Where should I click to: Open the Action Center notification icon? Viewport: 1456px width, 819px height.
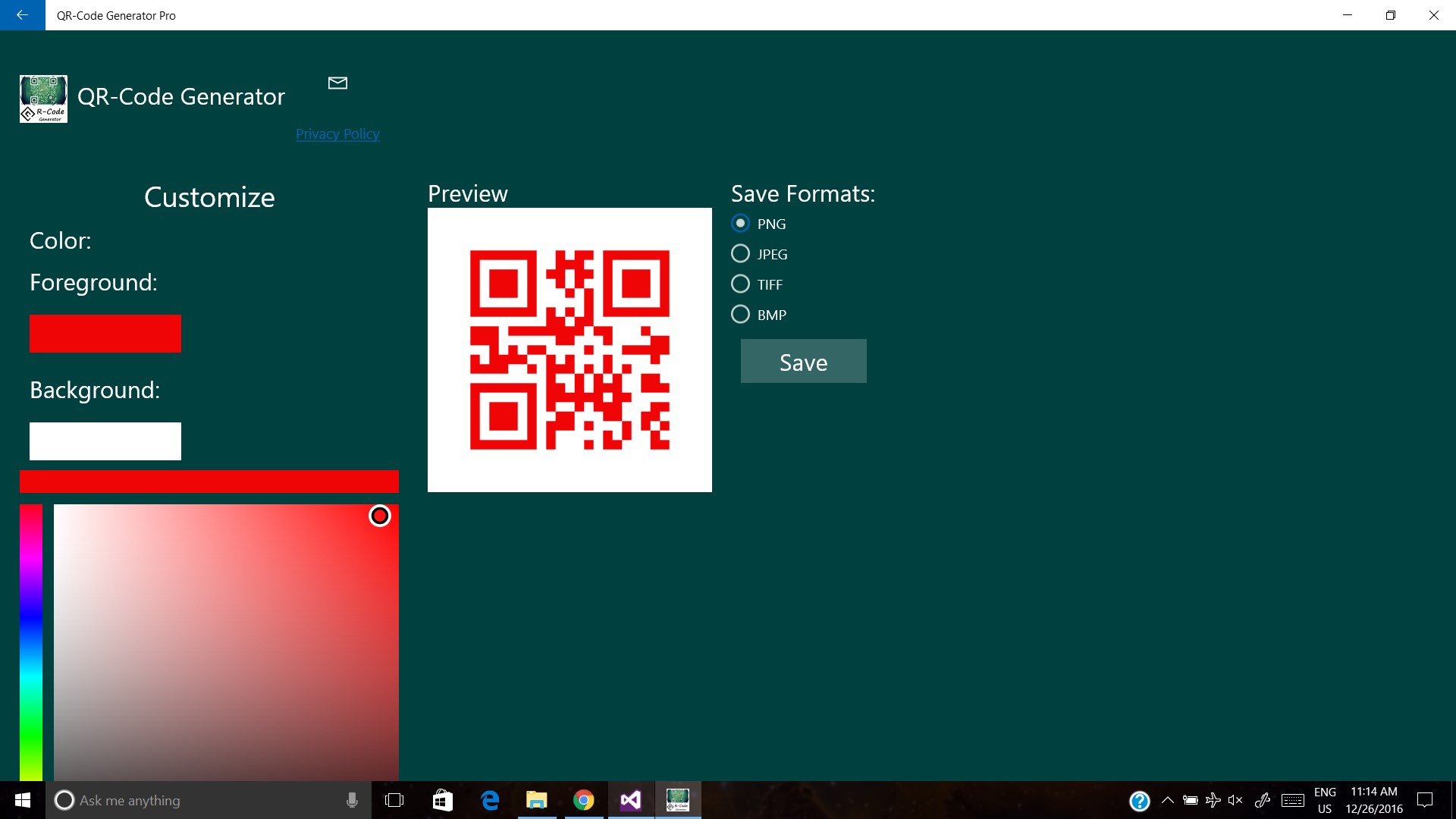[1425, 800]
